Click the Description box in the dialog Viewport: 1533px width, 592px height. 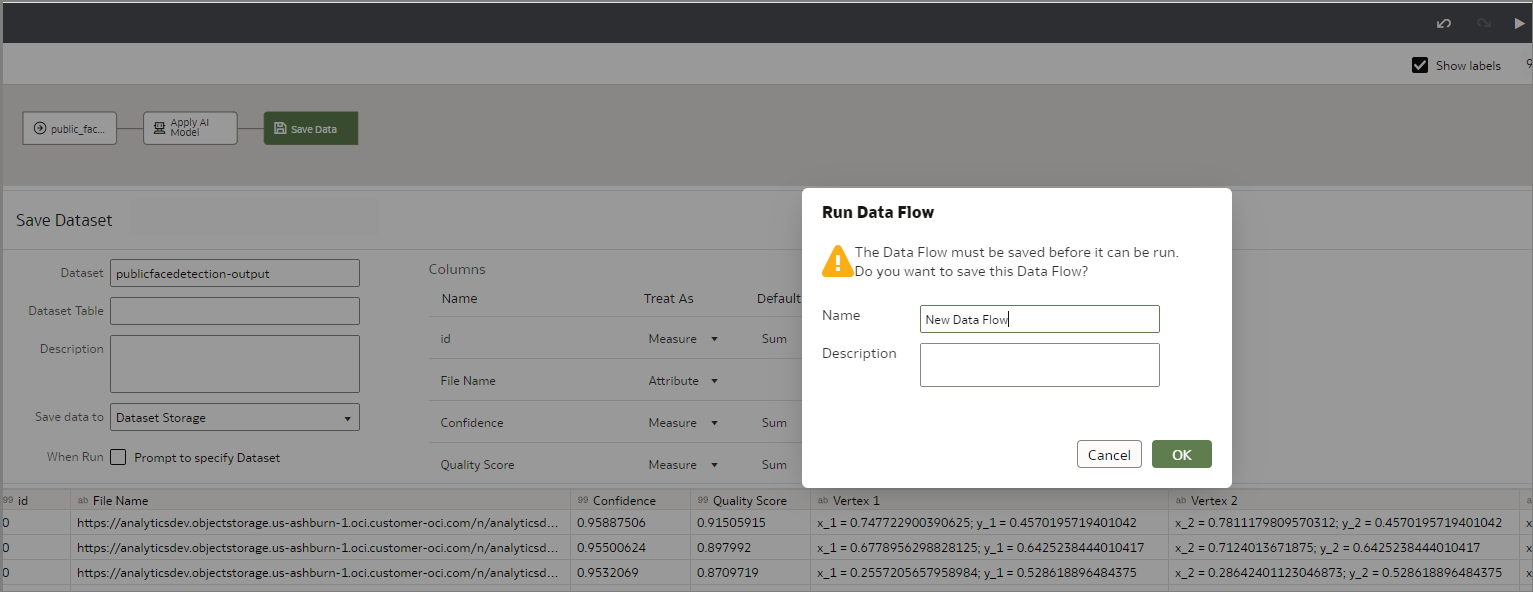click(x=1039, y=365)
